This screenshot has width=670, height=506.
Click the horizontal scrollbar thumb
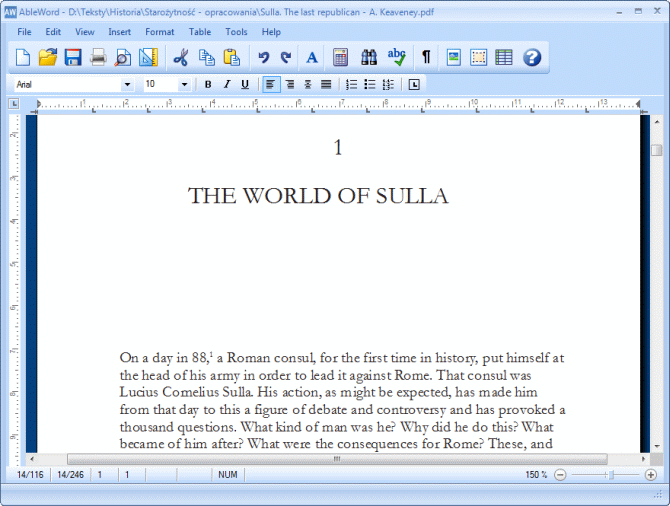click(337, 459)
